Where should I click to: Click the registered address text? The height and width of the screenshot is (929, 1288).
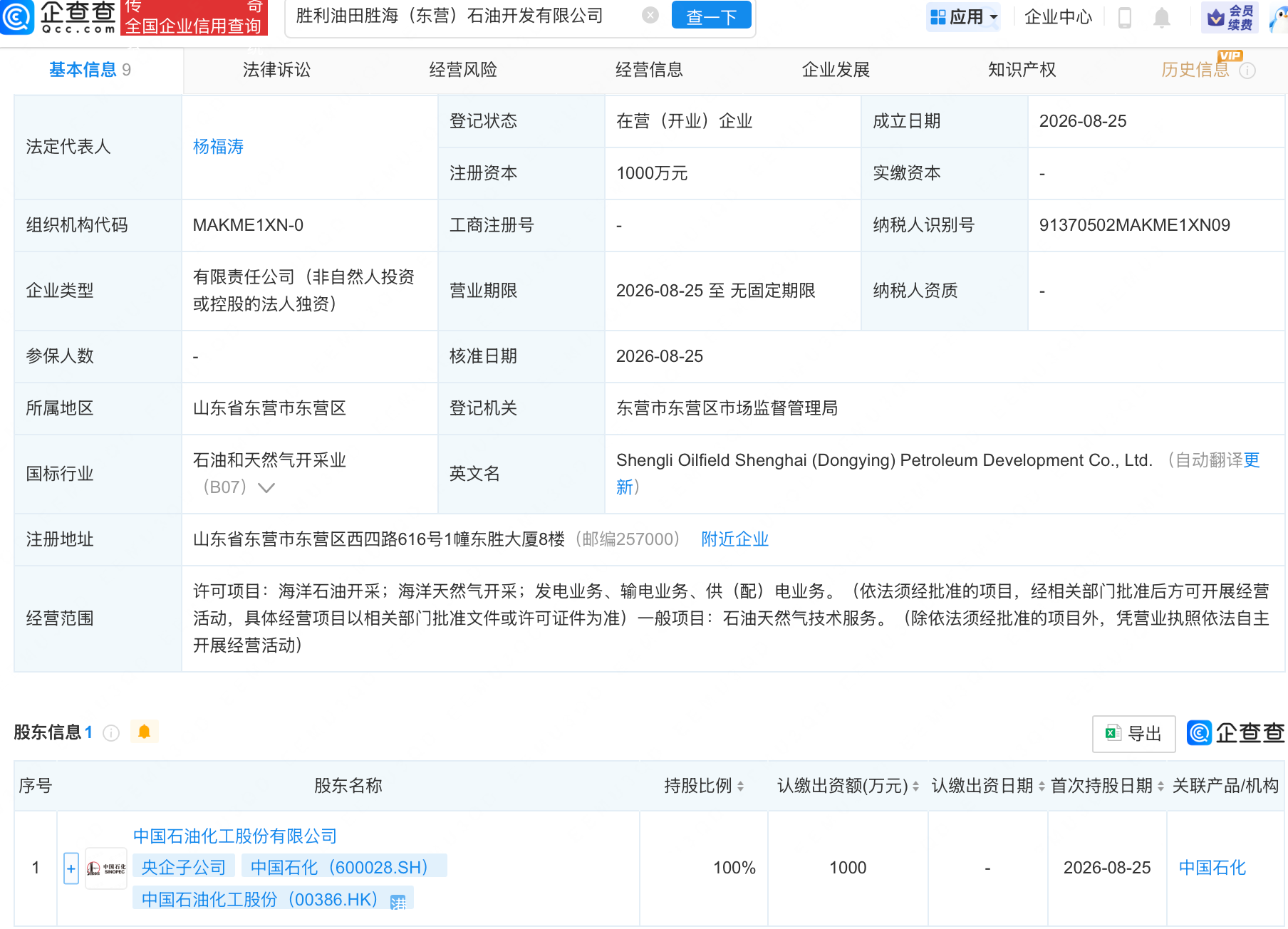tap(379, 539)
